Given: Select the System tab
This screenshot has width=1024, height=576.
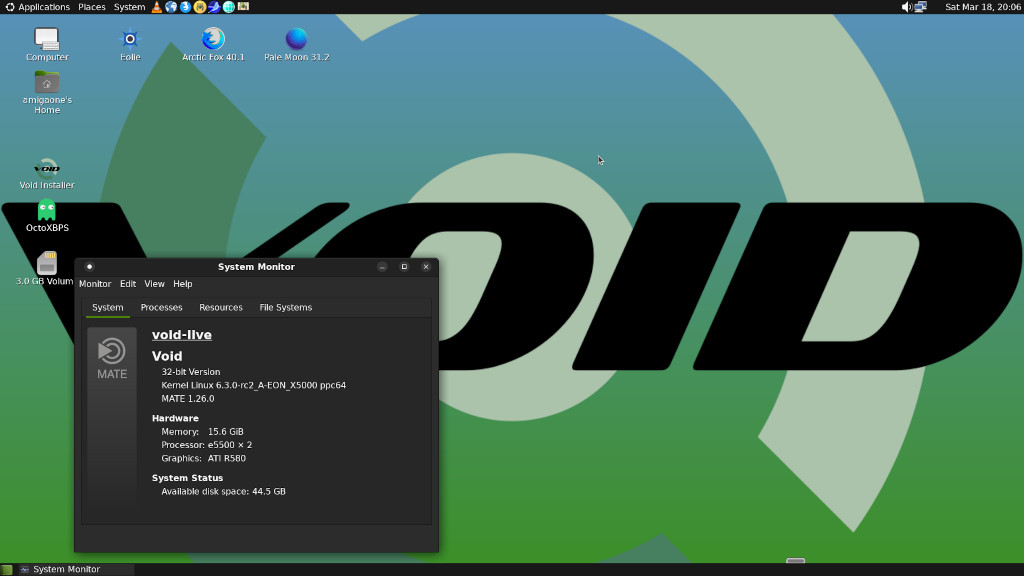Looking at the screenshot, I should (108, 308).
